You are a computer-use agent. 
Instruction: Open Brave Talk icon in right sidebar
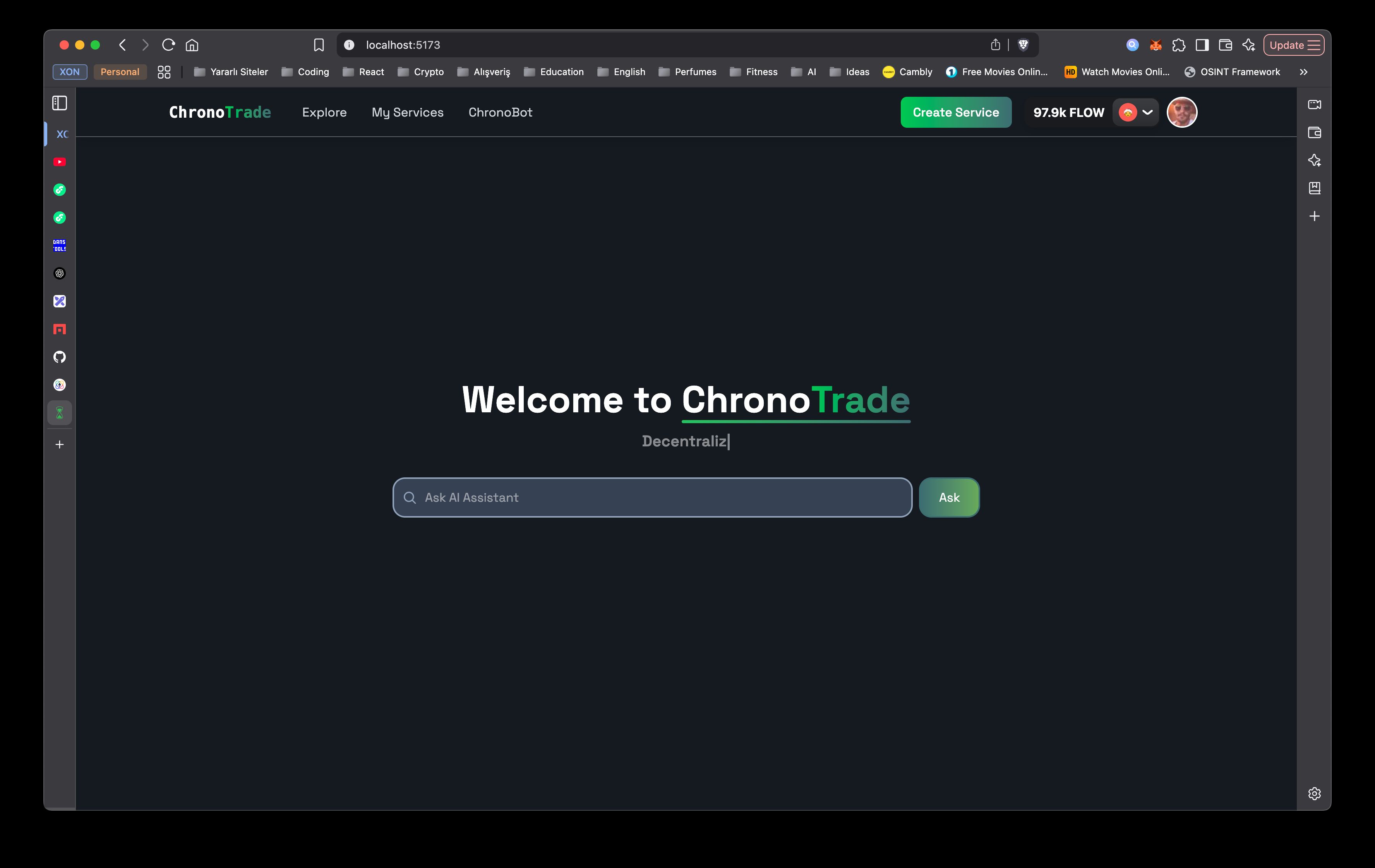1315,104
